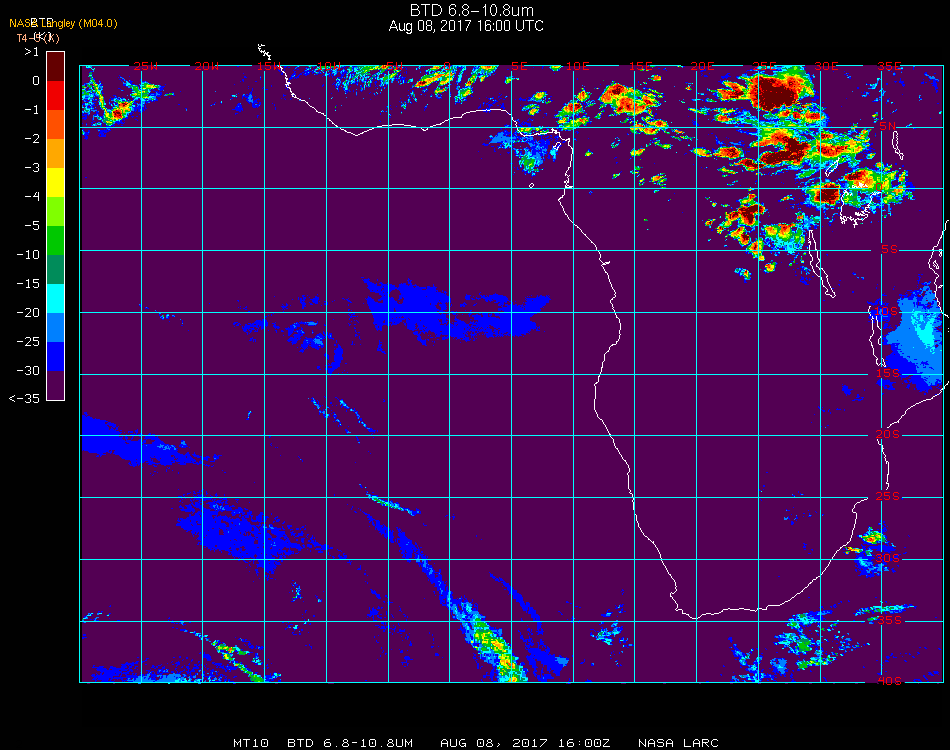Click the '10E' longitude label
Screen dimensions: 950x750
[x=577, y=66]
